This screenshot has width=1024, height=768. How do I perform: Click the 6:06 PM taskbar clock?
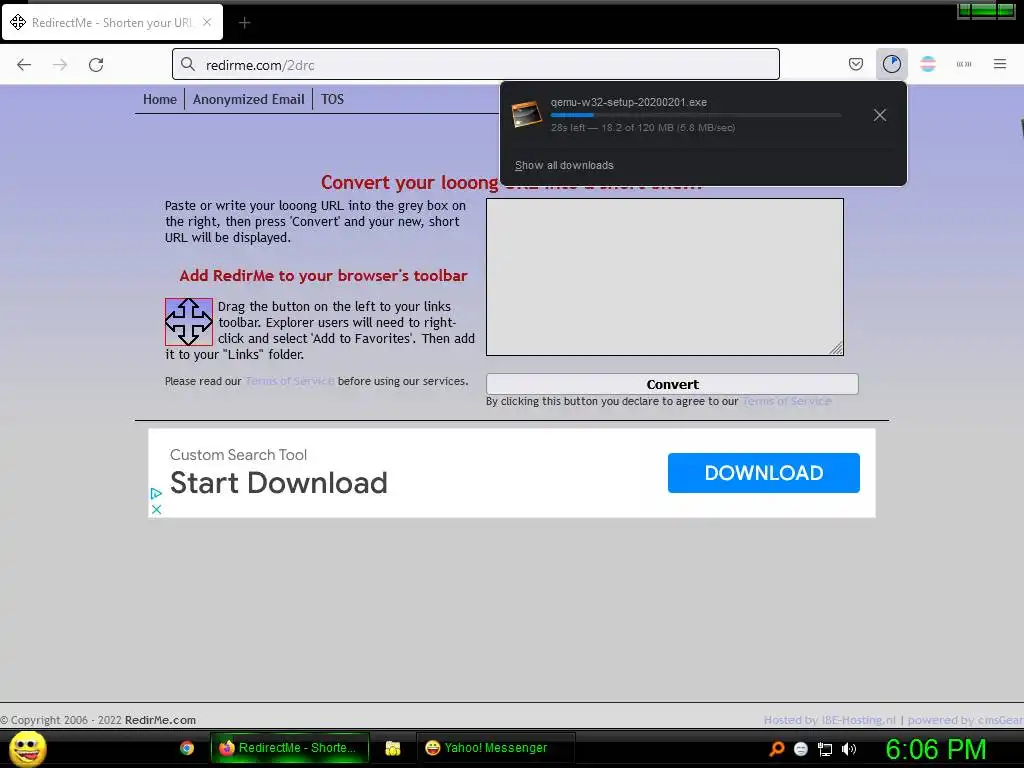936,749
